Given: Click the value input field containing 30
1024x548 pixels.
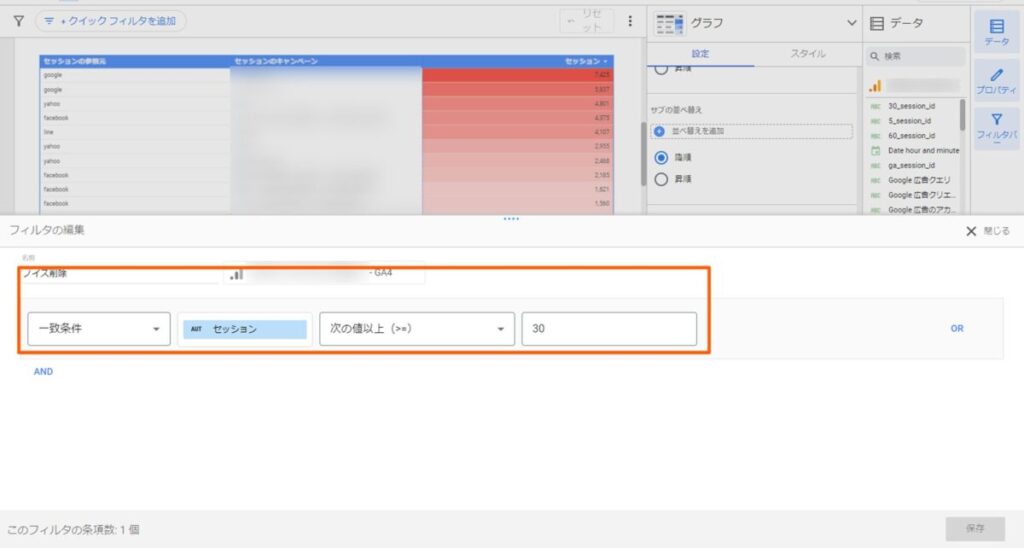Looking at the screenshot, I should tap(608, 329).
